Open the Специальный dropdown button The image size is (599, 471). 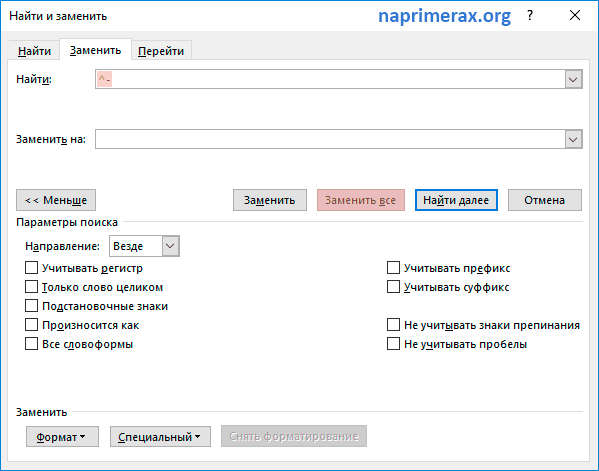160,437
